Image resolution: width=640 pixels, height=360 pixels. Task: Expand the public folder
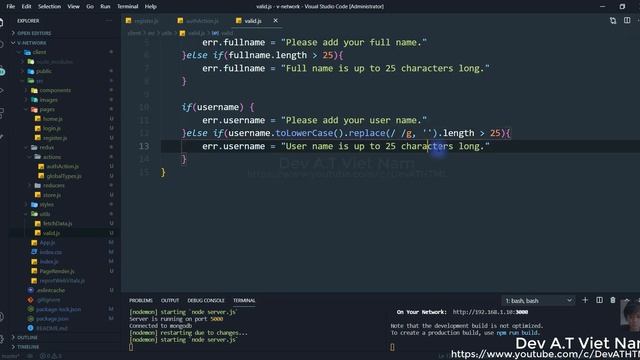click(x=43, y=71)
